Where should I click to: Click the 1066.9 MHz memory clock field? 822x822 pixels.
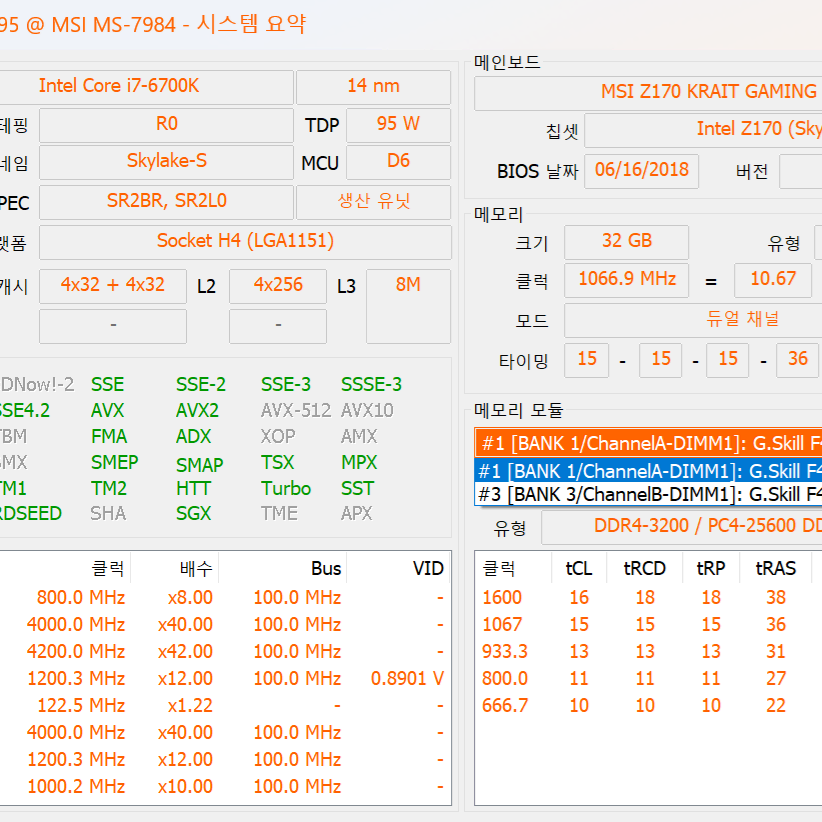pos(626,280)
